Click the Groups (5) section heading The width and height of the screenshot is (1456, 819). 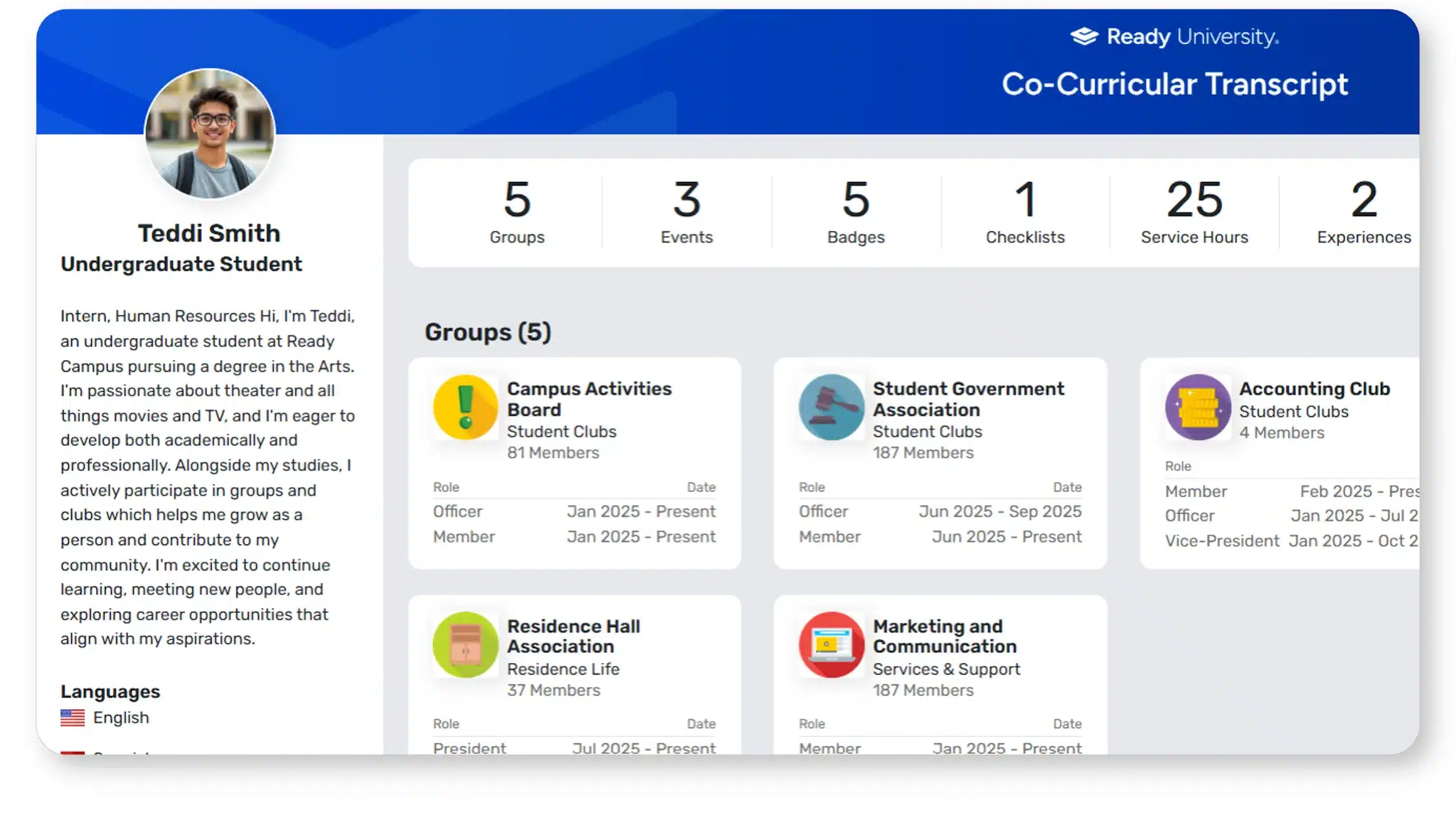(487, 332)
